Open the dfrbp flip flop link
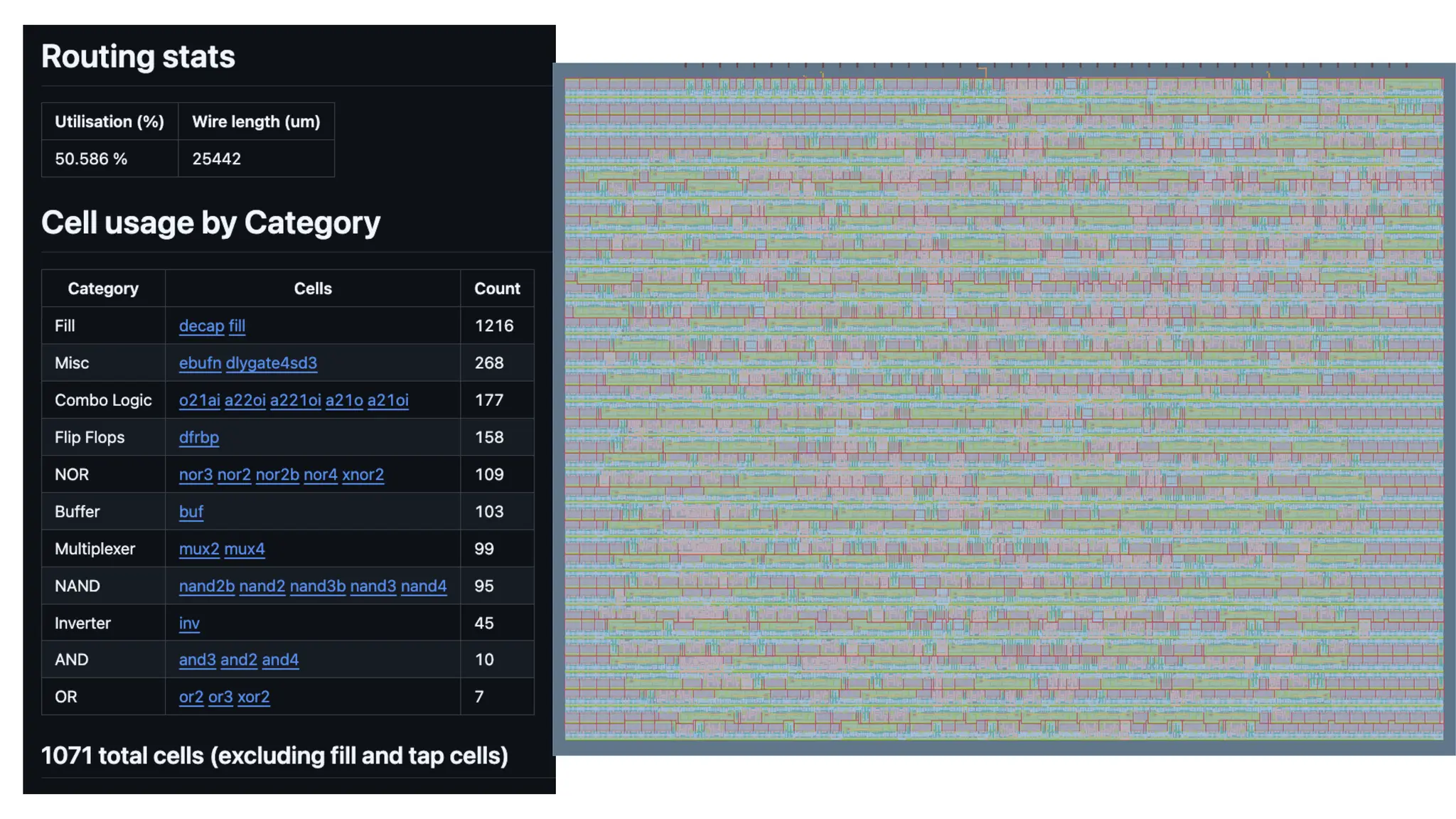 click(x=198, y=437)
